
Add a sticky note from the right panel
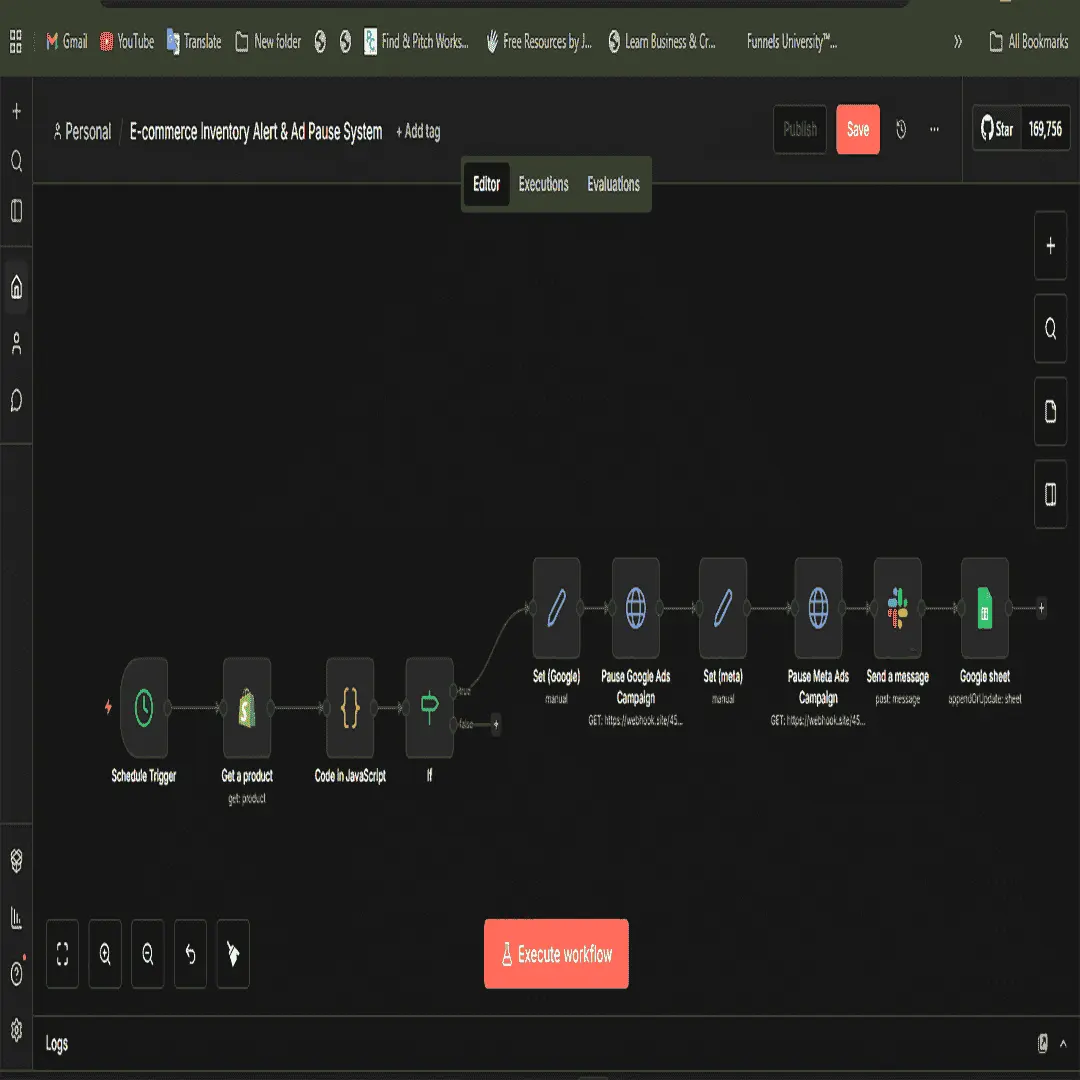coord(1050,411)
